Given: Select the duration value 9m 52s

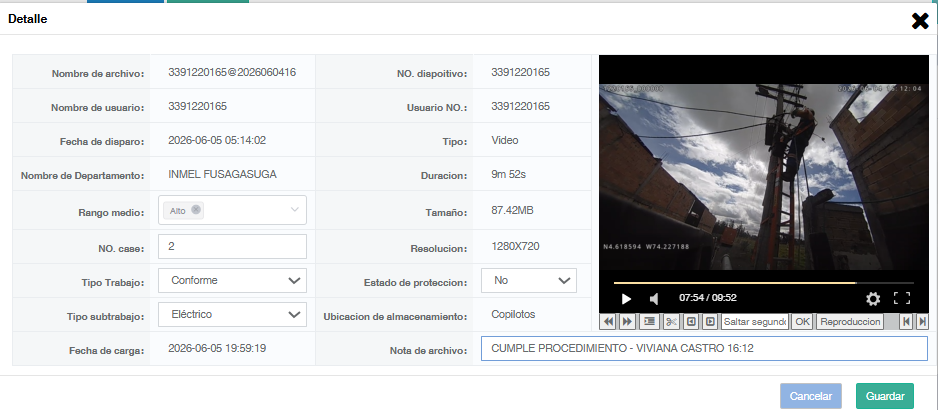Looking at the screenshot, I should tap(508, 175).
